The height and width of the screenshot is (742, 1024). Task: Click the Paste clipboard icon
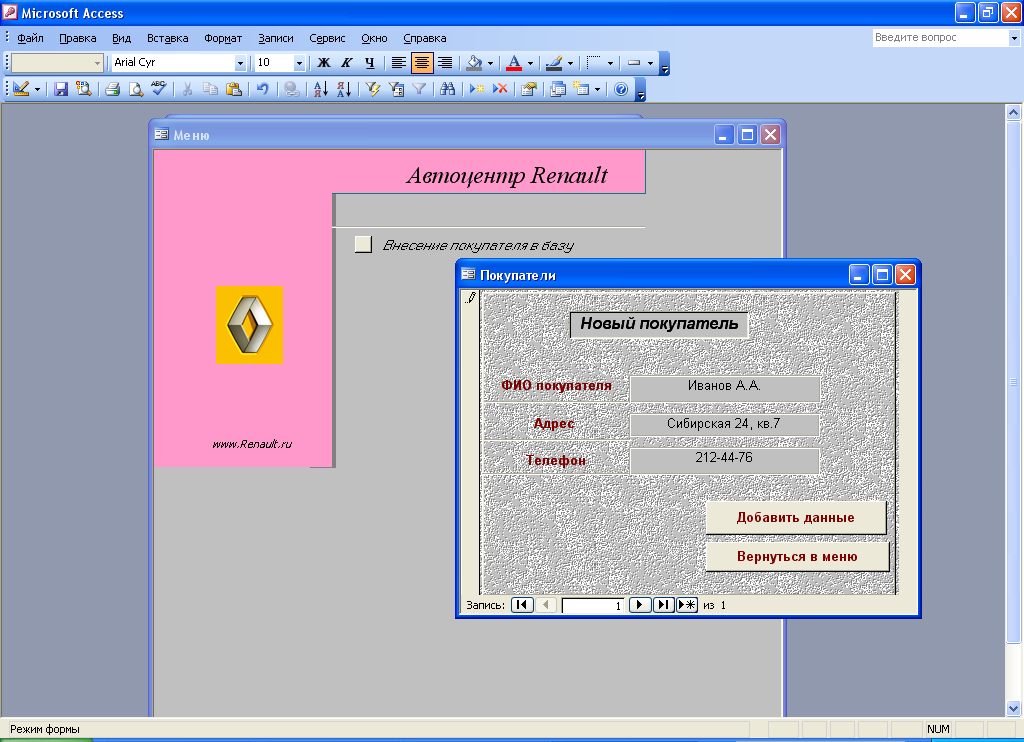click(233, 89)
